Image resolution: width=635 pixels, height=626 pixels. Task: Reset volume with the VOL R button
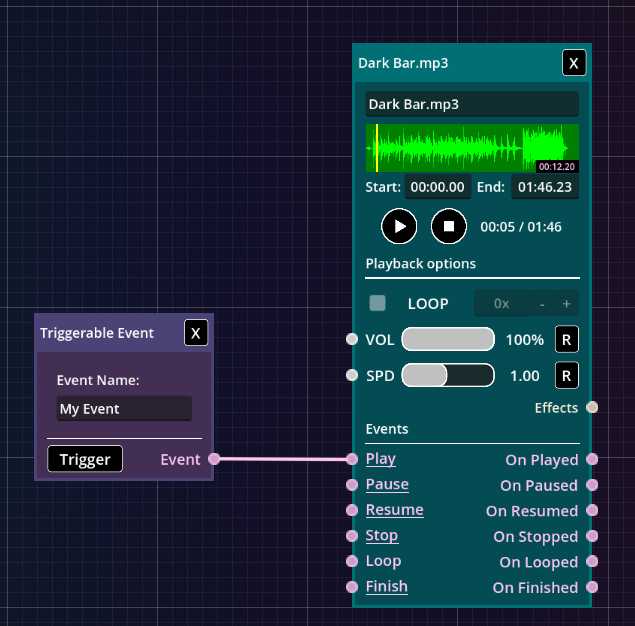click(567, 340)
